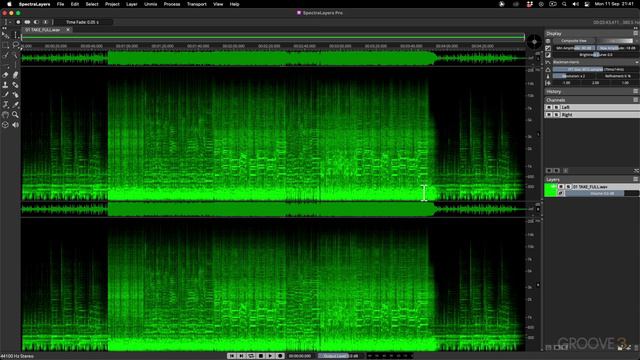The height and width of the screenshot is (360, 640).
Task: Click the Record button in transport bar
Action: [280, 356]
